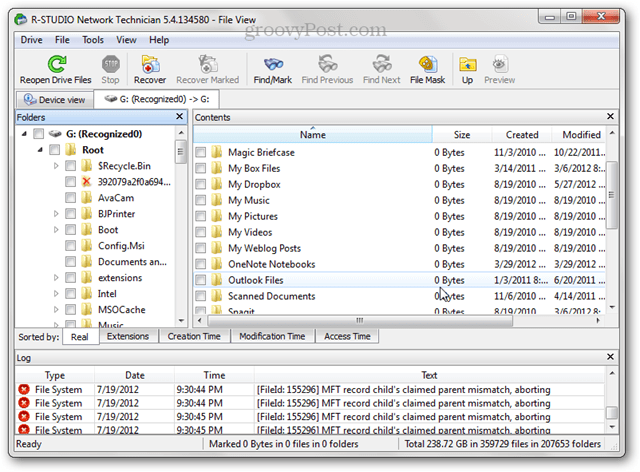Click the Find Next icon

382,64
